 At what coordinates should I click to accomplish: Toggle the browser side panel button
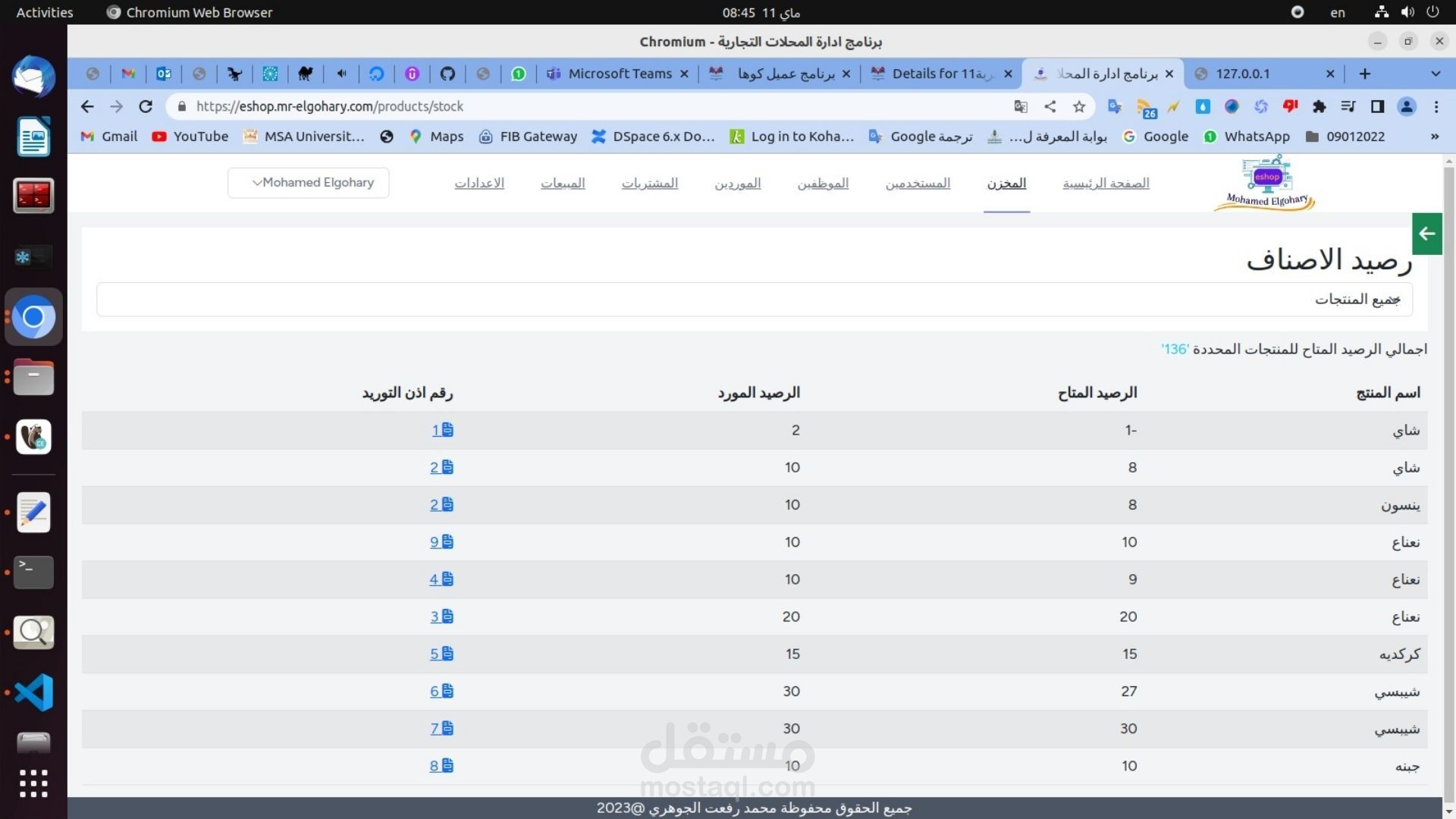point(1377,107)
